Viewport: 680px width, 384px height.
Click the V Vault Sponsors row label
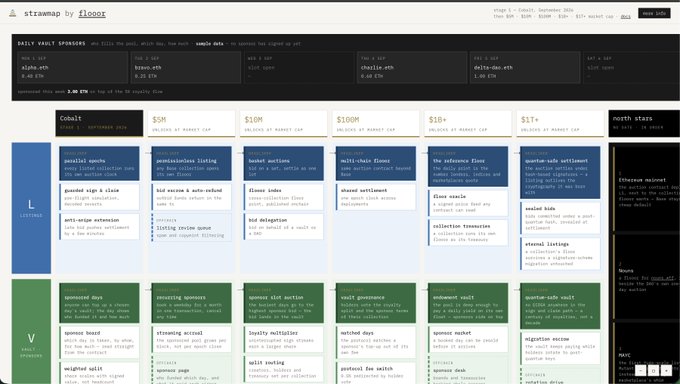click(31, 332)
